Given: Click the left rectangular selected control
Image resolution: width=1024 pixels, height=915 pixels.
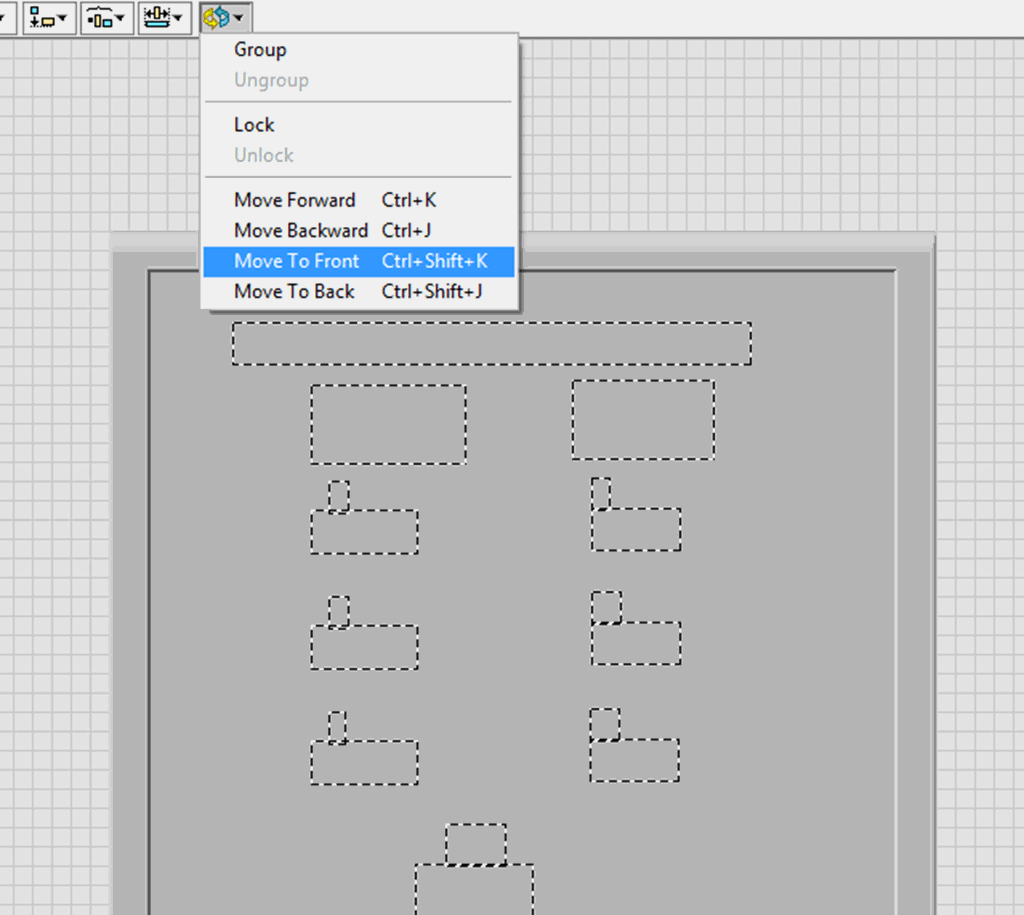Looking at the screenshot, I should pyautogui.click(x=388, y=423).
